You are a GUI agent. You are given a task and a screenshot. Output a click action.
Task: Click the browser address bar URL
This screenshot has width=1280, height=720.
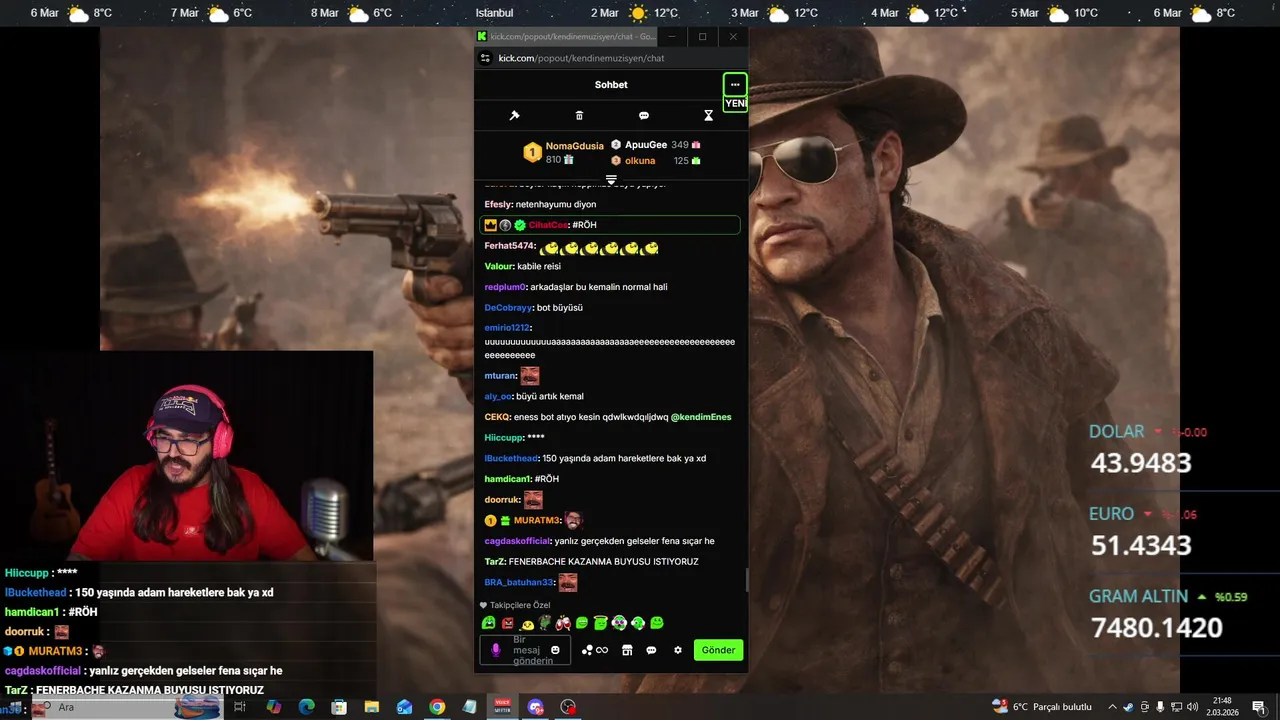point(581,58)
